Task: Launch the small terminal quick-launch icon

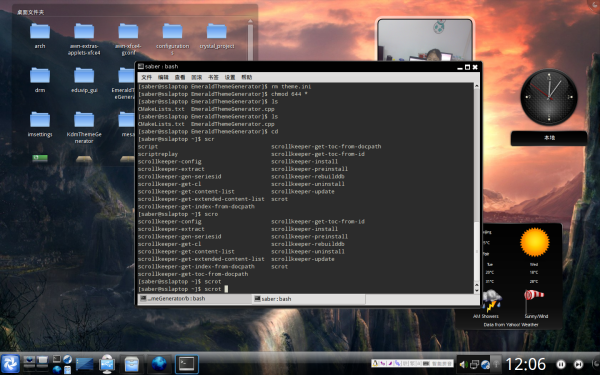Action: coord(57,359)
